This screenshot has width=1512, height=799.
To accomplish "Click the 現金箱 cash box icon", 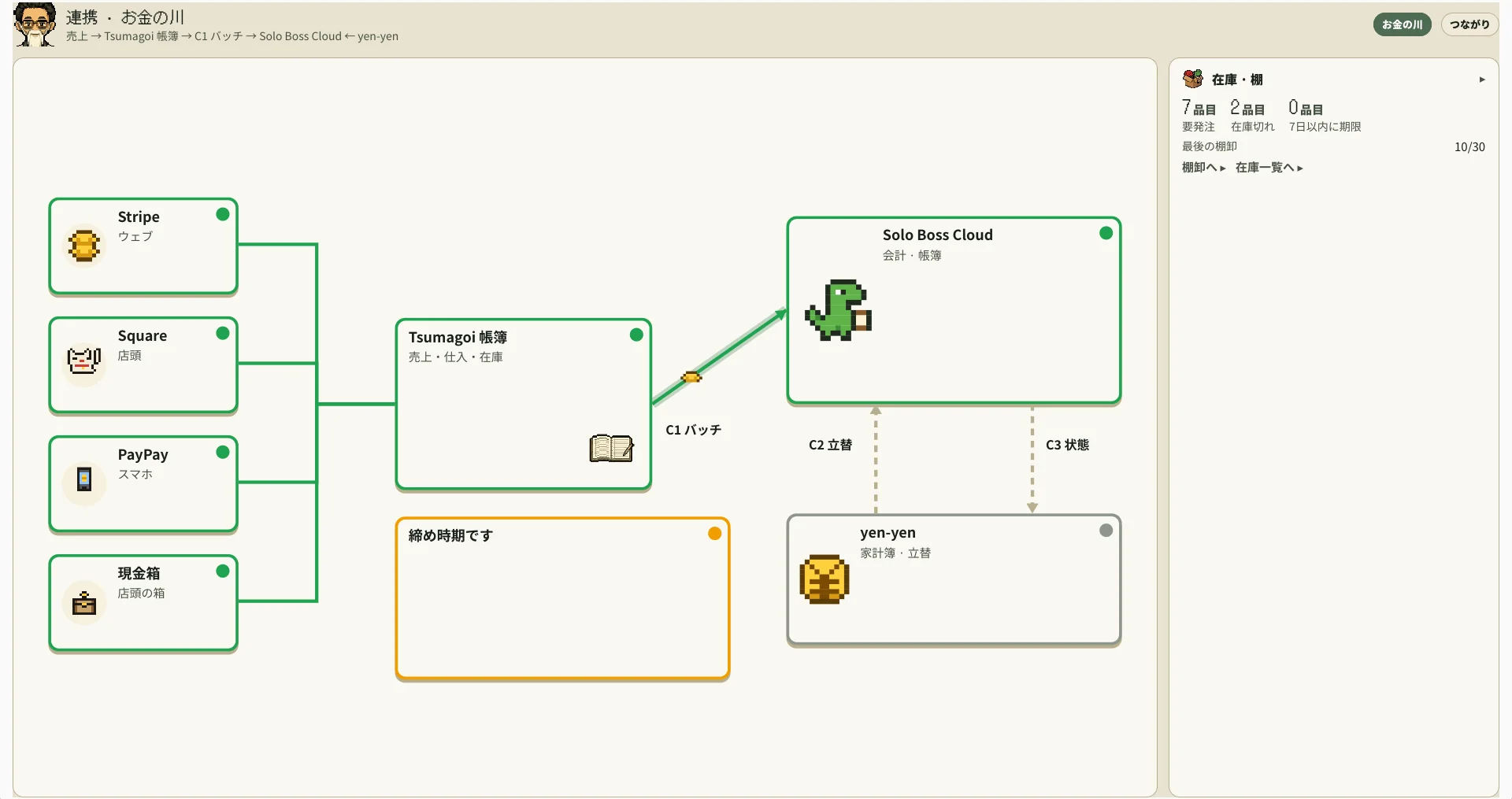I will click(84, 603).
